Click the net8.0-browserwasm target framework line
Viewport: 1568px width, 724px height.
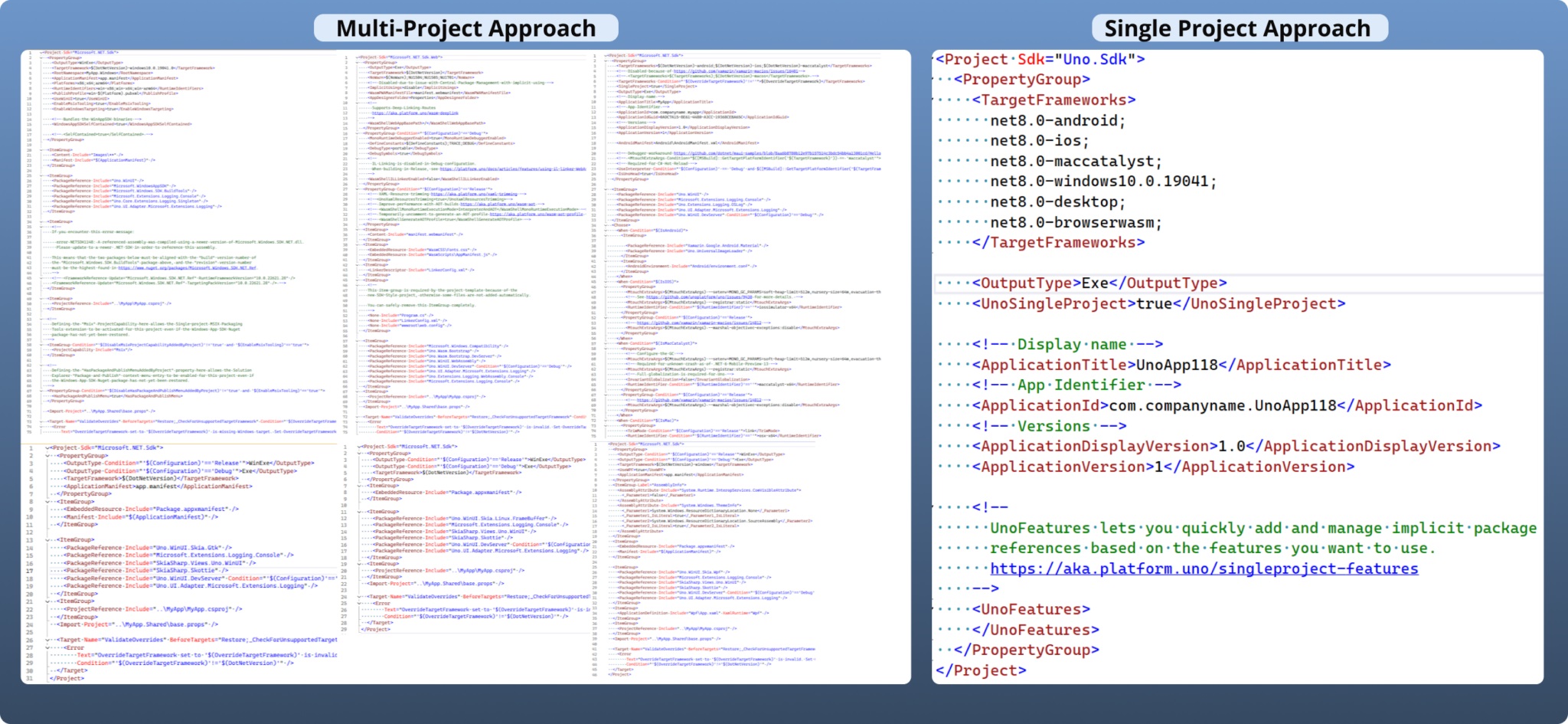click(1075, 222)
